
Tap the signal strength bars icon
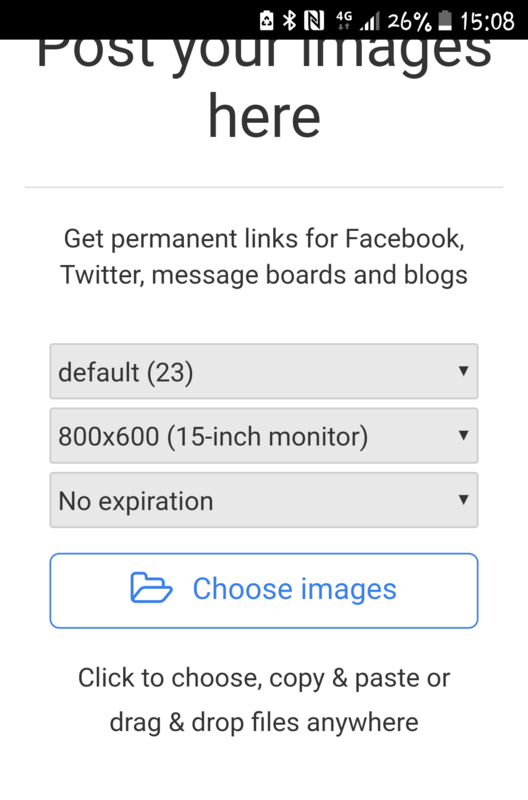pos(370,21)
